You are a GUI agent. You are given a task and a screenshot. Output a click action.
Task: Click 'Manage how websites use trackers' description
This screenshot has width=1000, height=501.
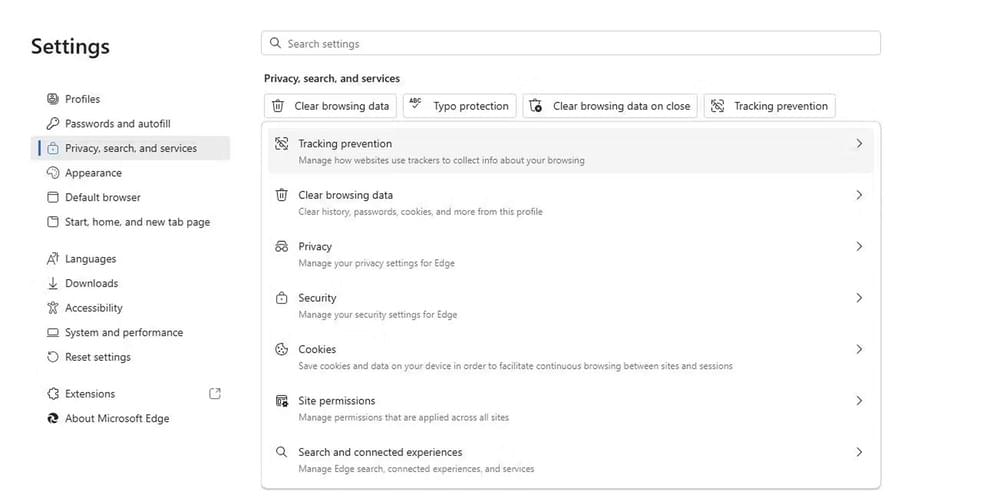pos(441,160)
